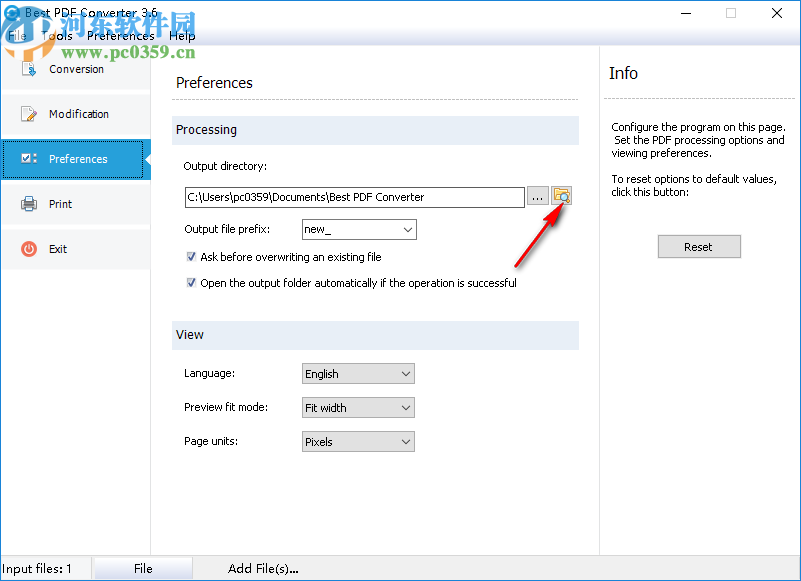Click the '...' browse button for output directory
801x581 pixels.
(x=538, y=196)
